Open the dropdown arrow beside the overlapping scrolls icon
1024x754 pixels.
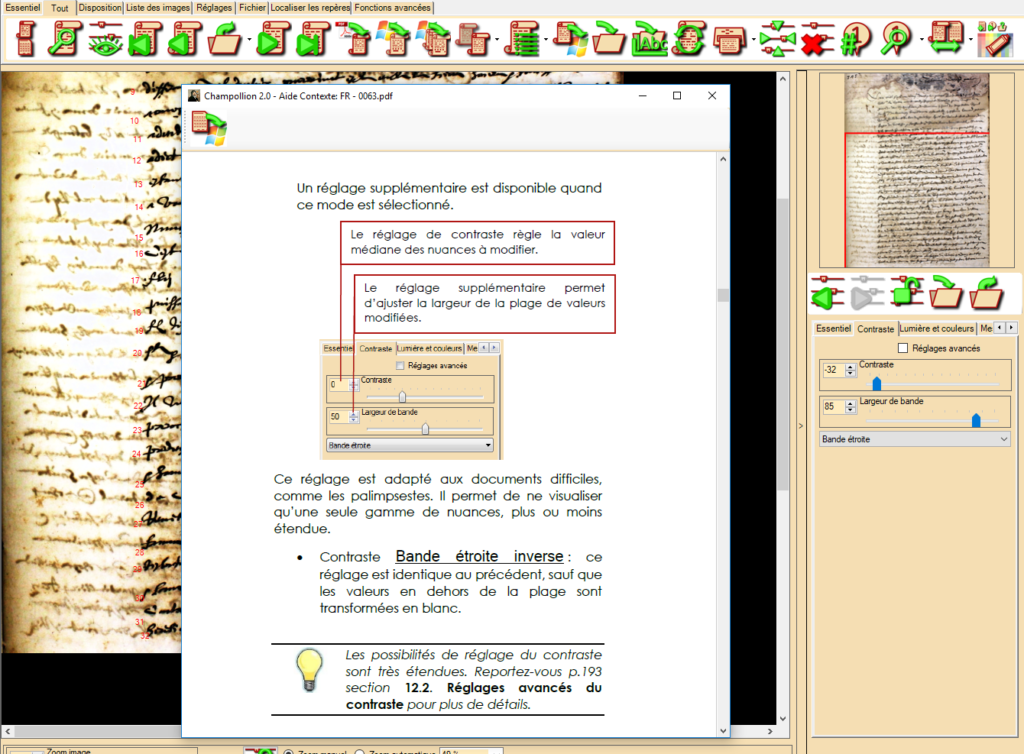click(x=498, y=40)
